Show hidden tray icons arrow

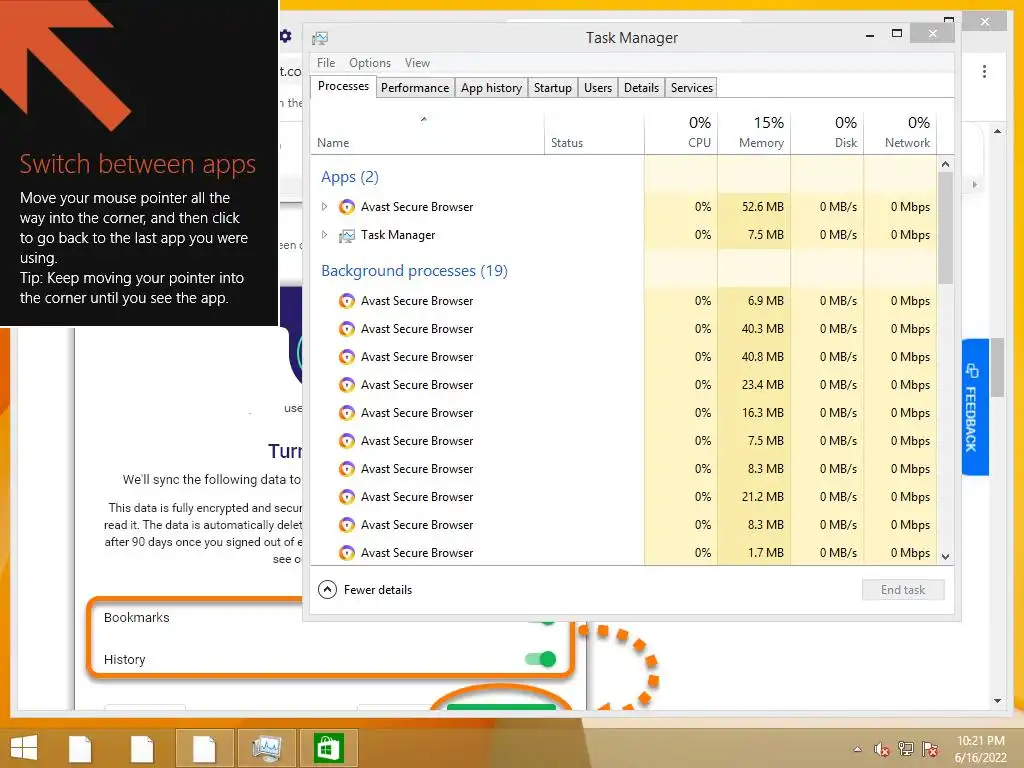pyautogui.click(x=857, y=749)
